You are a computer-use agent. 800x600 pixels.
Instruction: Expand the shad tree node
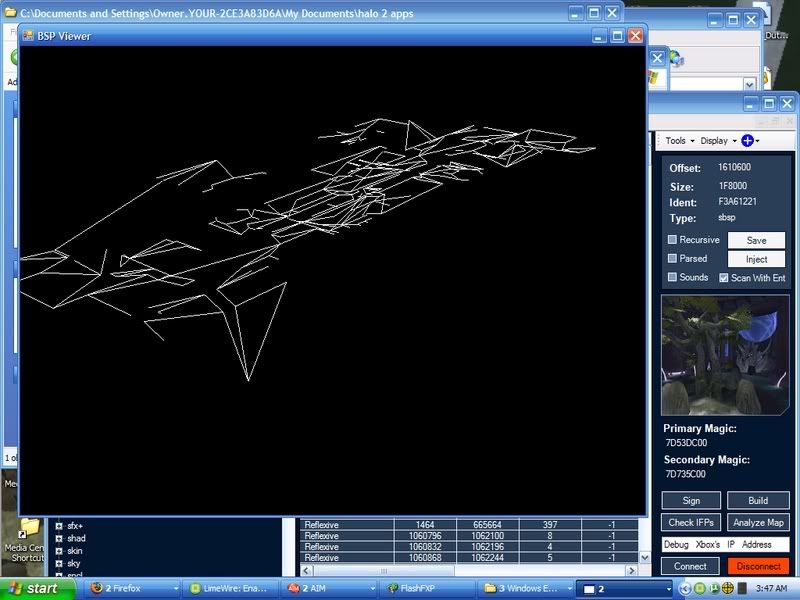59,538
